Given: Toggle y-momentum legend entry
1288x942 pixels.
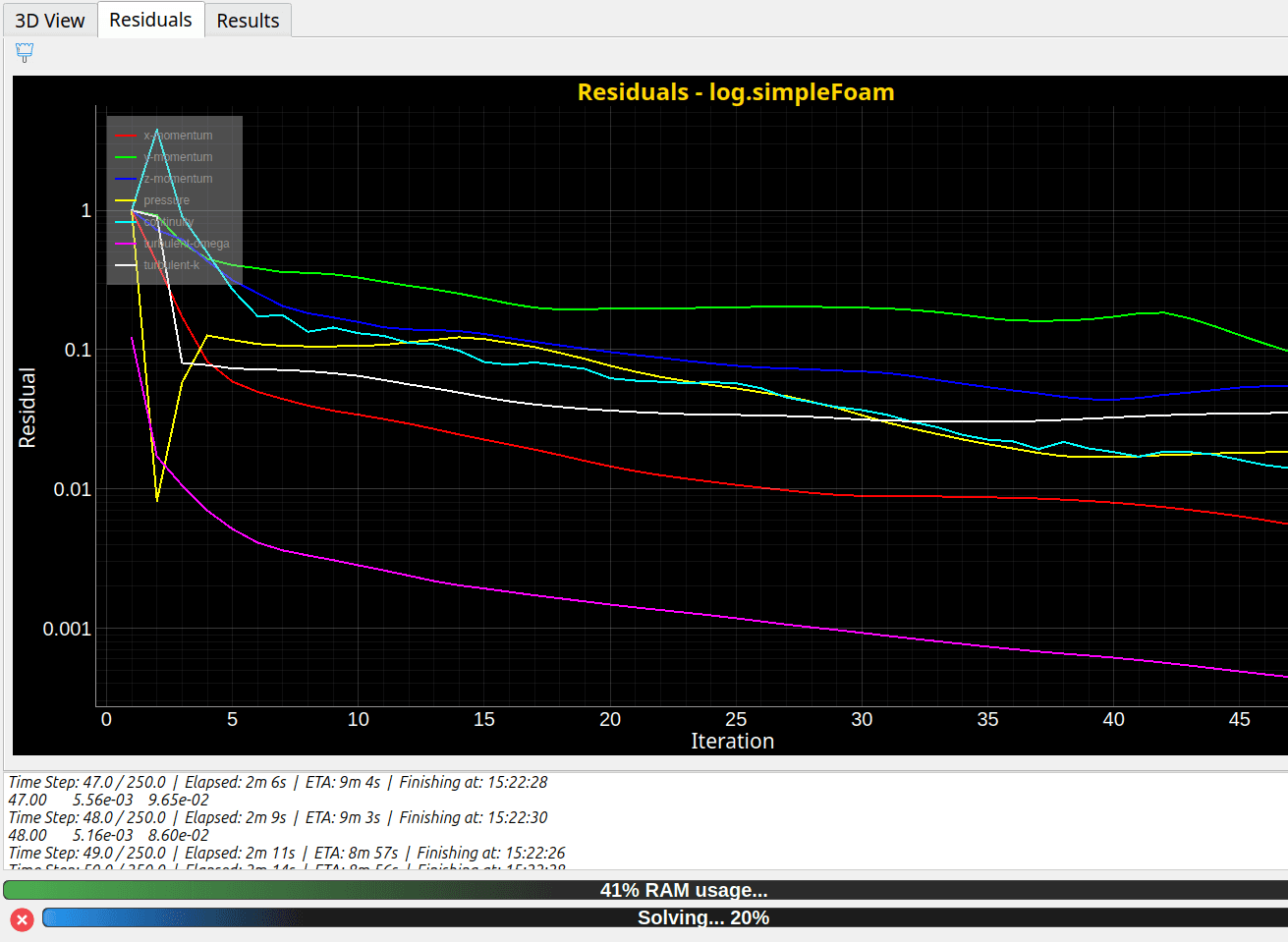Looking at the screenshot, I should (163, 157).
